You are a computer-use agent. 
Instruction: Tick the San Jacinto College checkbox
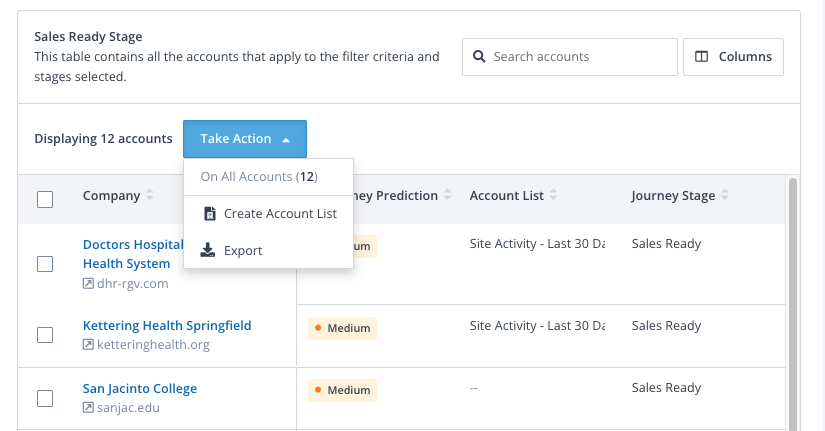(45, 398)
